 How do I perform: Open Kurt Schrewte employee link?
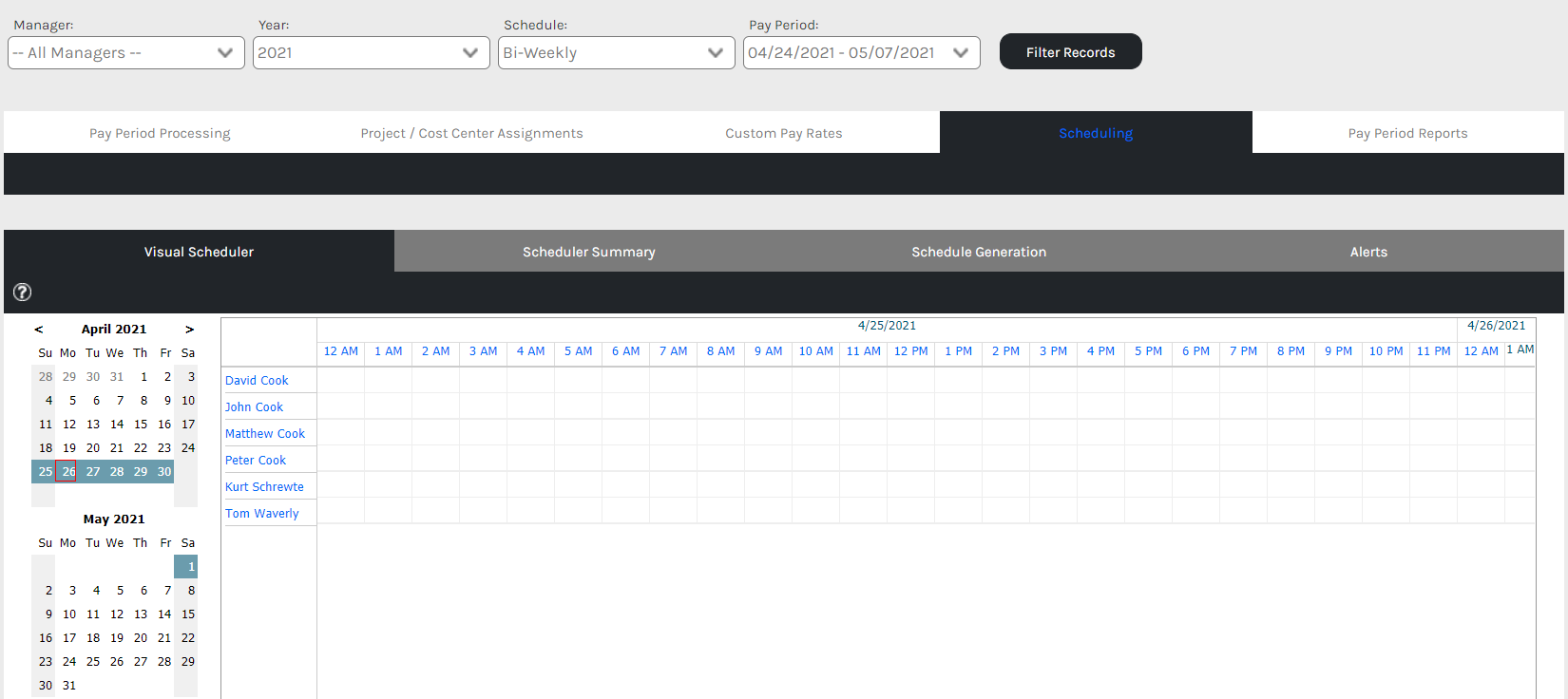pos(264,486)
